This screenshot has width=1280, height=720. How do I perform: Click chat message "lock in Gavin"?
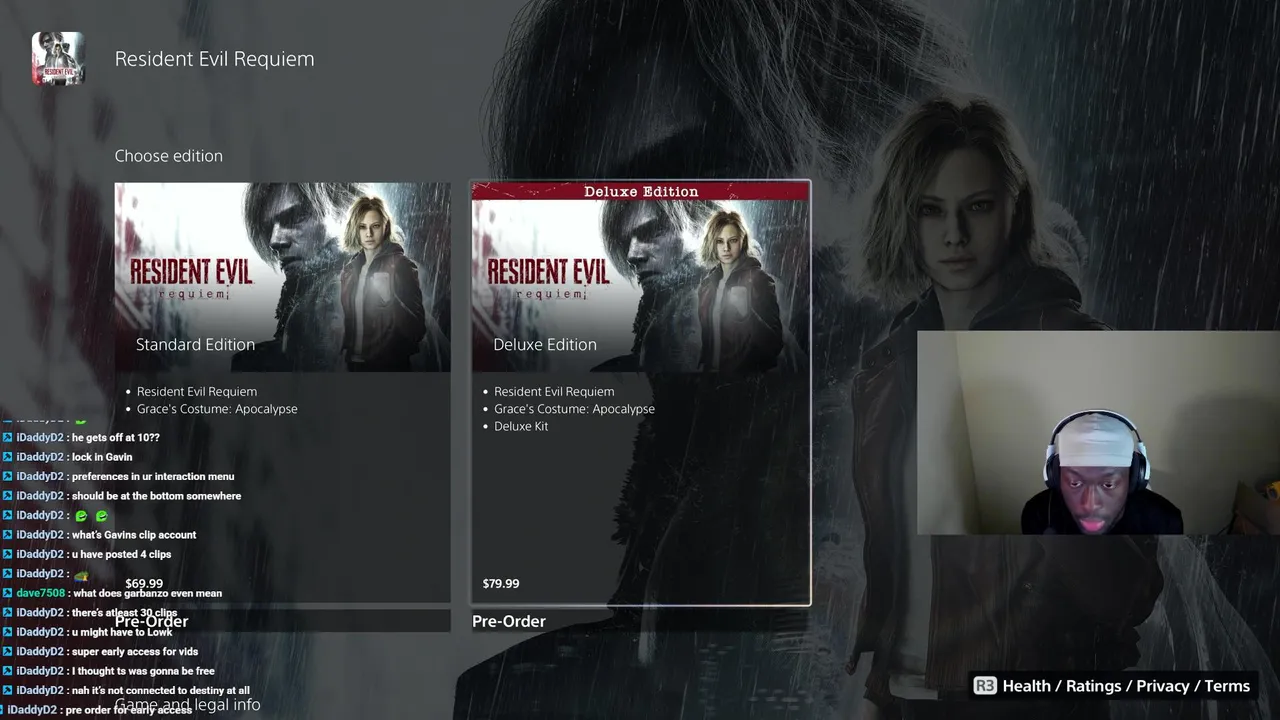click(102, 457)
